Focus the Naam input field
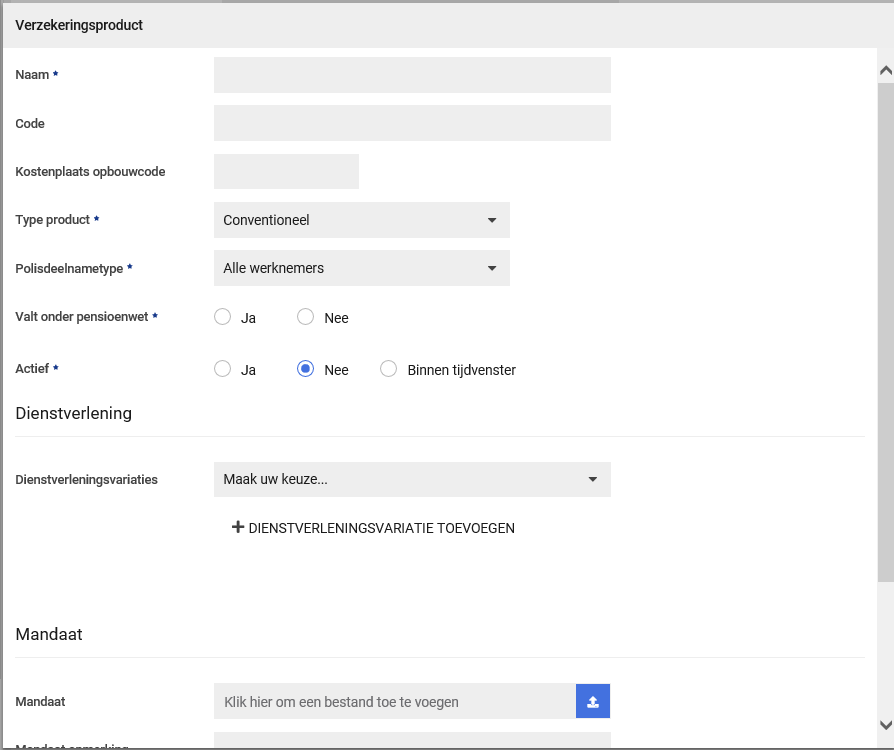894x750 pixels. tap(411, 75)
